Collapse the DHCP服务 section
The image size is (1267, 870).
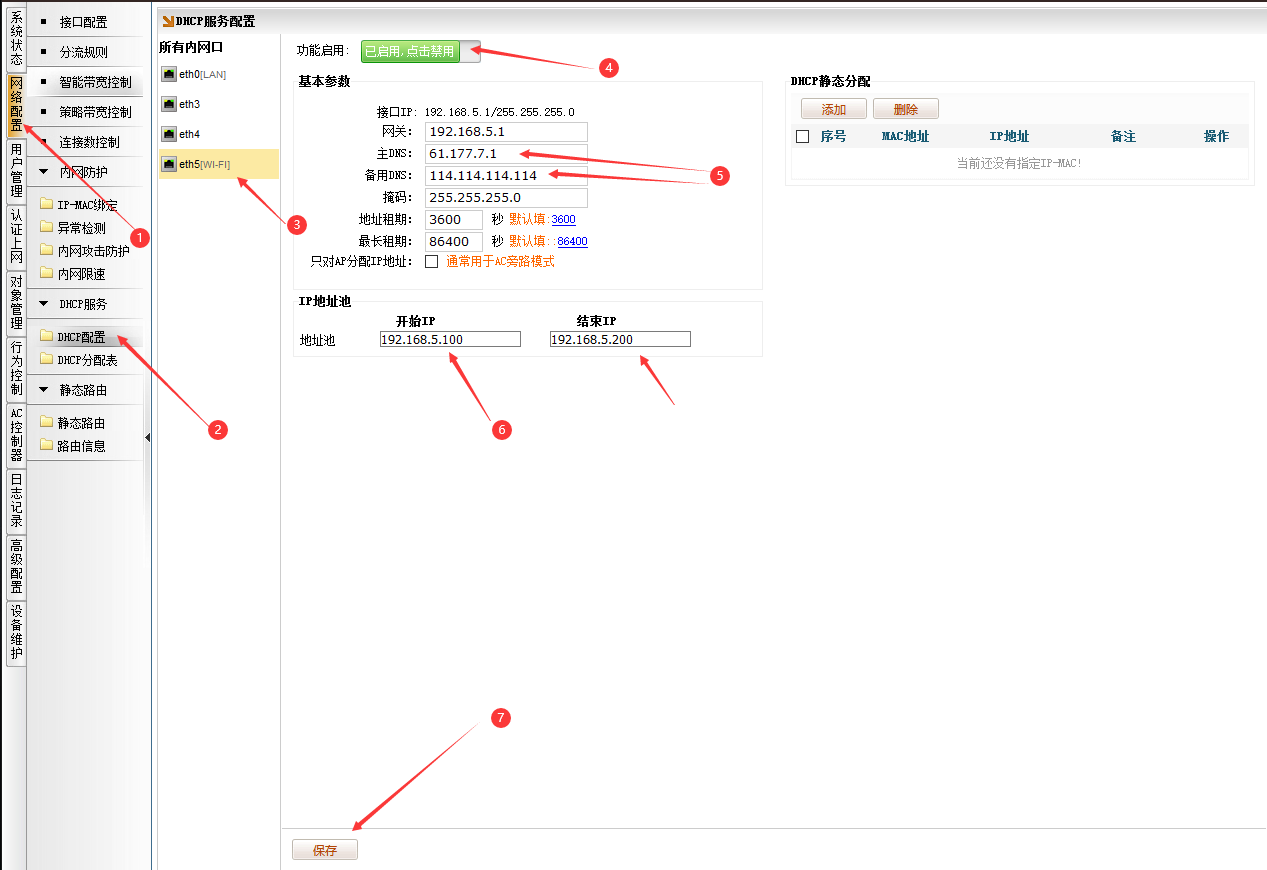click(x=44, y=303)
